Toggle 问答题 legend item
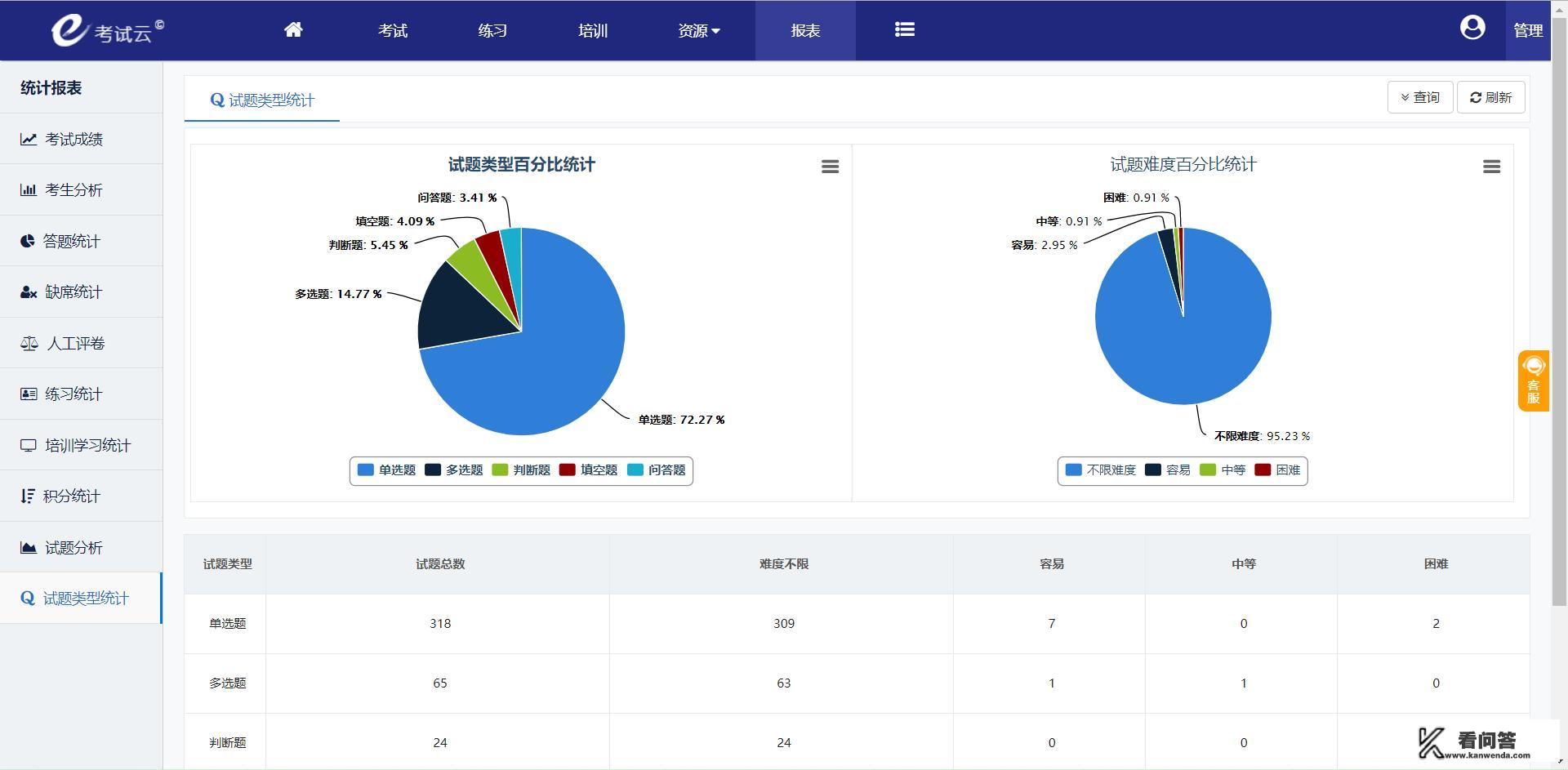 pos(656,470)
